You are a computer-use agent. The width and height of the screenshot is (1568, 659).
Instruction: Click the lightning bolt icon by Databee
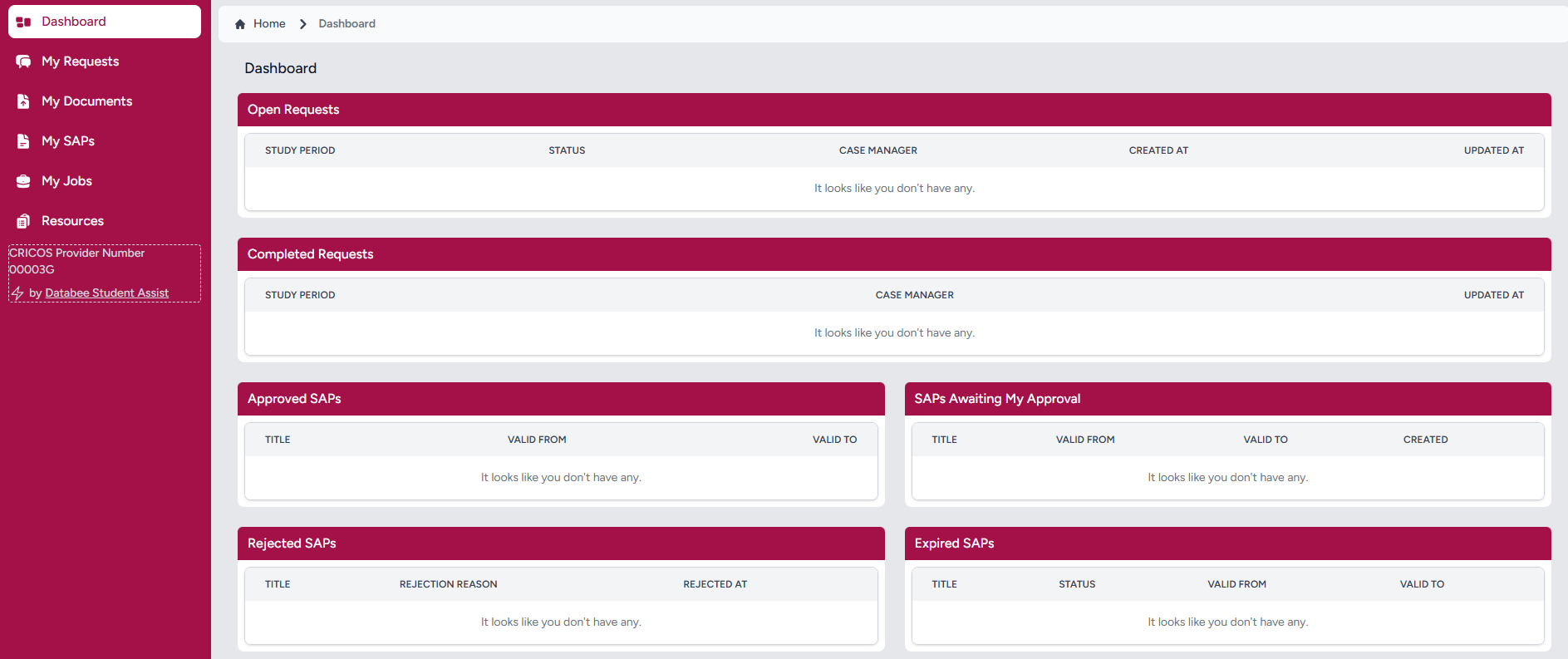click(x=17, y=293)
